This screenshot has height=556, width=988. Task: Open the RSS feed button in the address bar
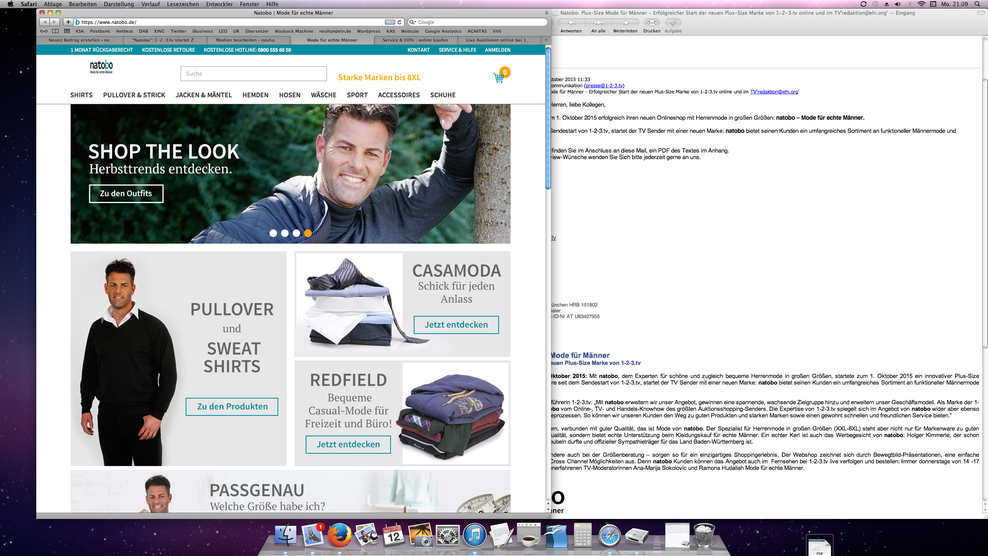pyautogui.click(x=389, y=22)
